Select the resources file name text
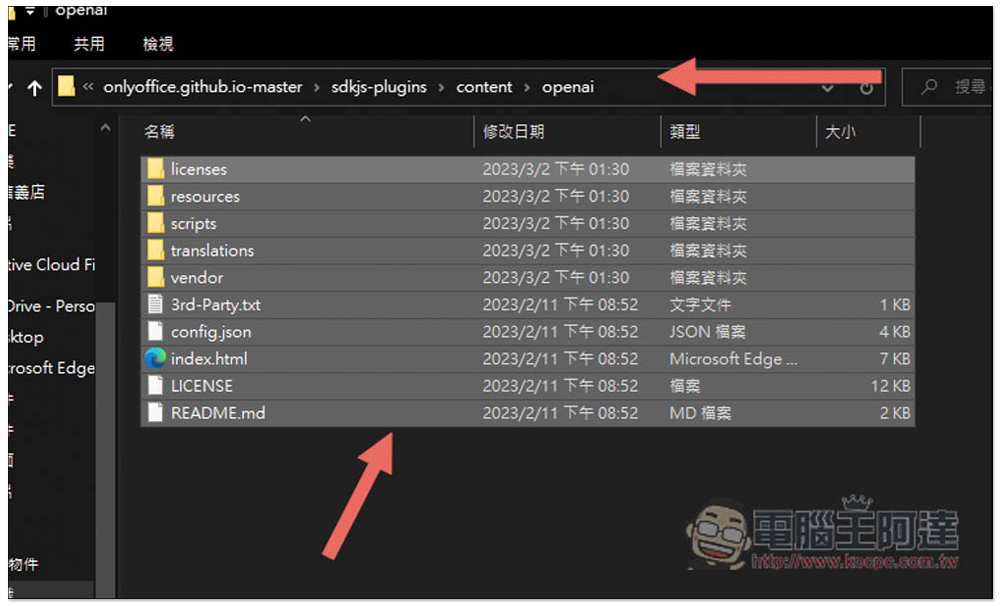Screen dimensions: 1000x606 [x=205, y=196]
